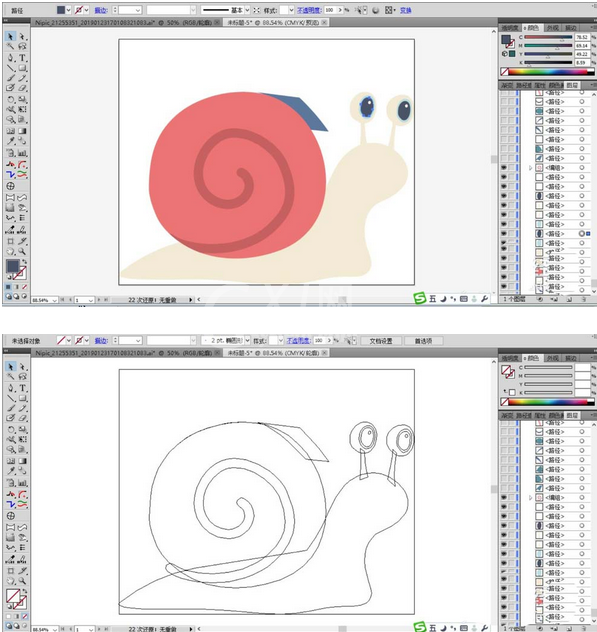597x632 pixels.
Task: Click the targeted circle of the highlighted path layer
Action: pyautogui.click(x=582, y=233)
